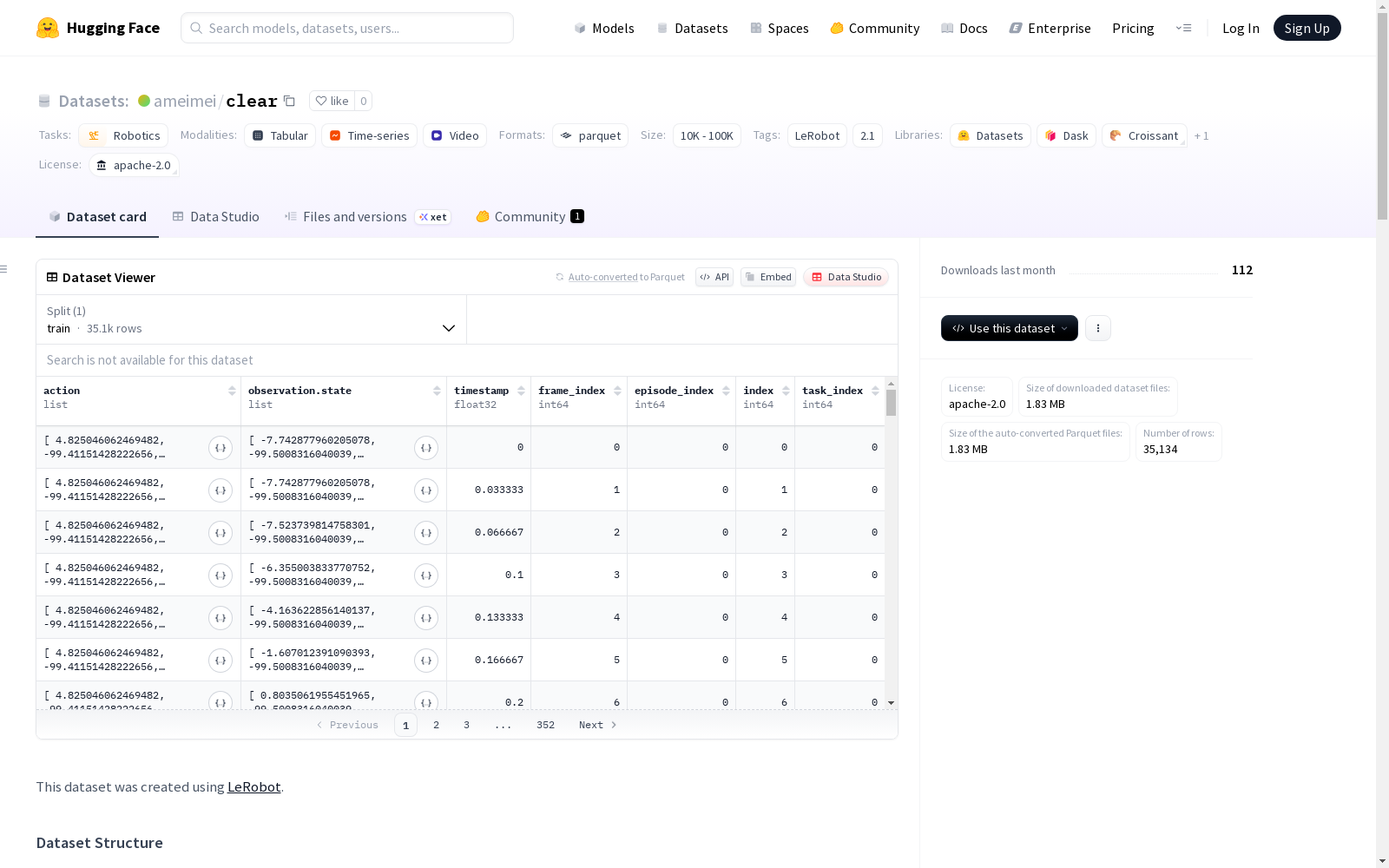
Task: Click the Tabular modality tag
Action: coord(280,135)
